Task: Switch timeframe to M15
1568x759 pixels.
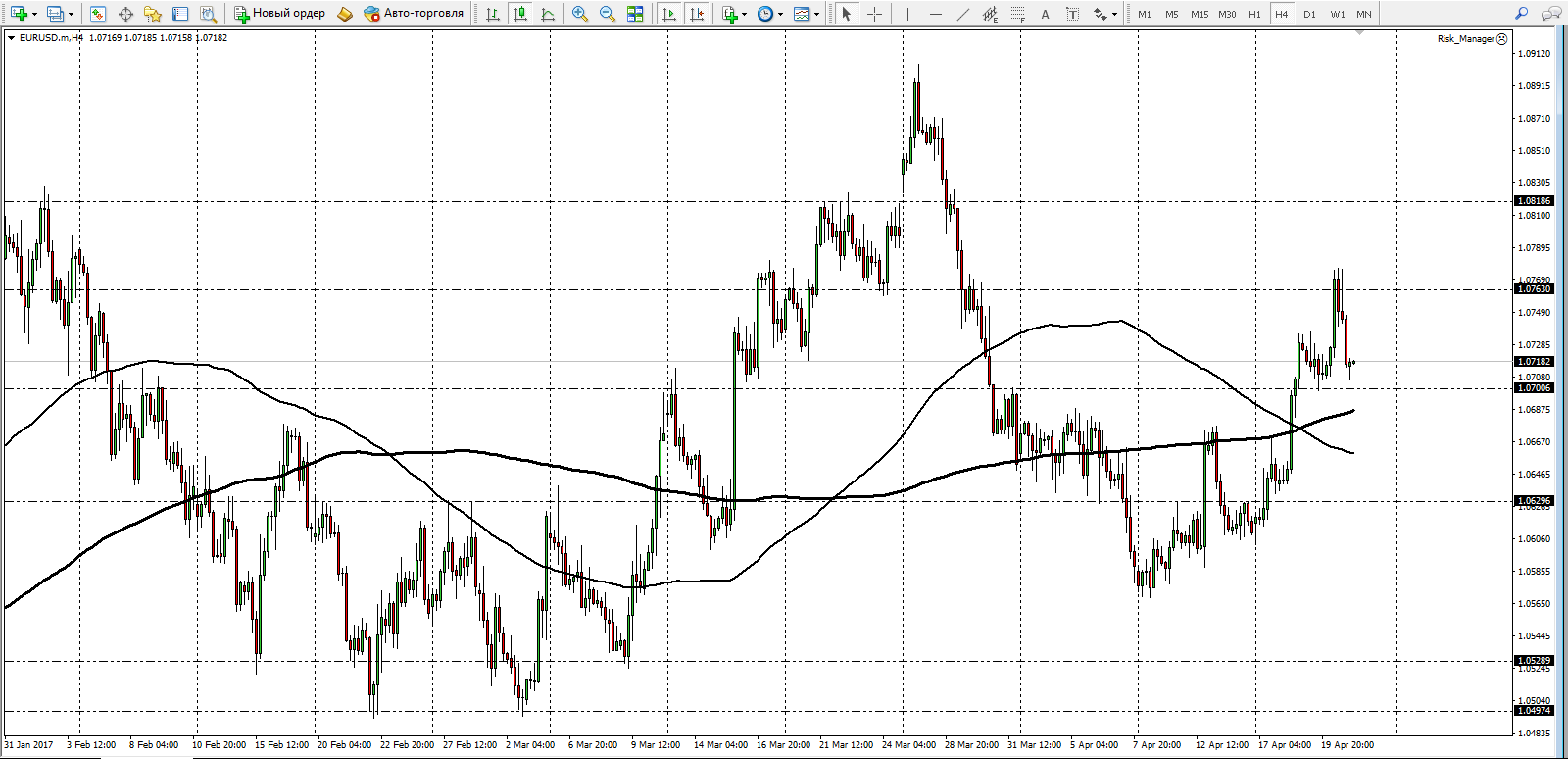Action: tap(1200, 14)
